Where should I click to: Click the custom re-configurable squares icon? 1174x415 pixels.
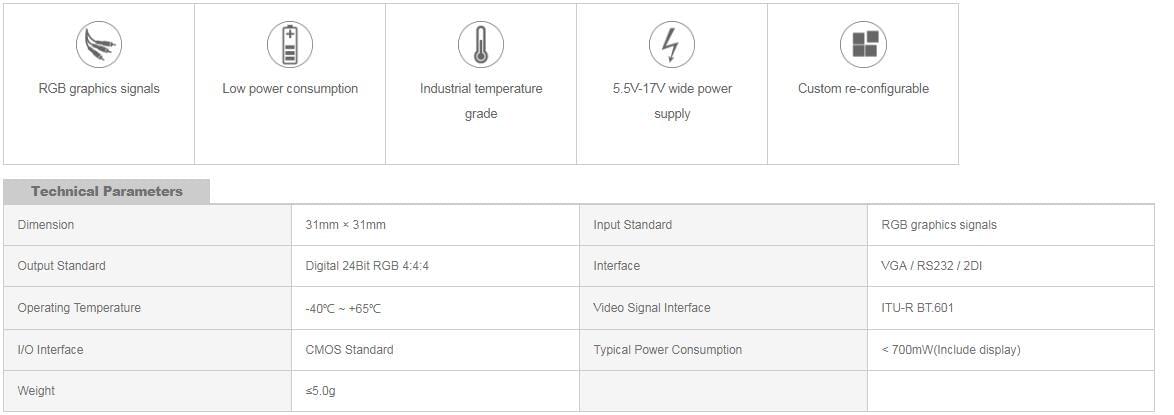tap(863, 44)
